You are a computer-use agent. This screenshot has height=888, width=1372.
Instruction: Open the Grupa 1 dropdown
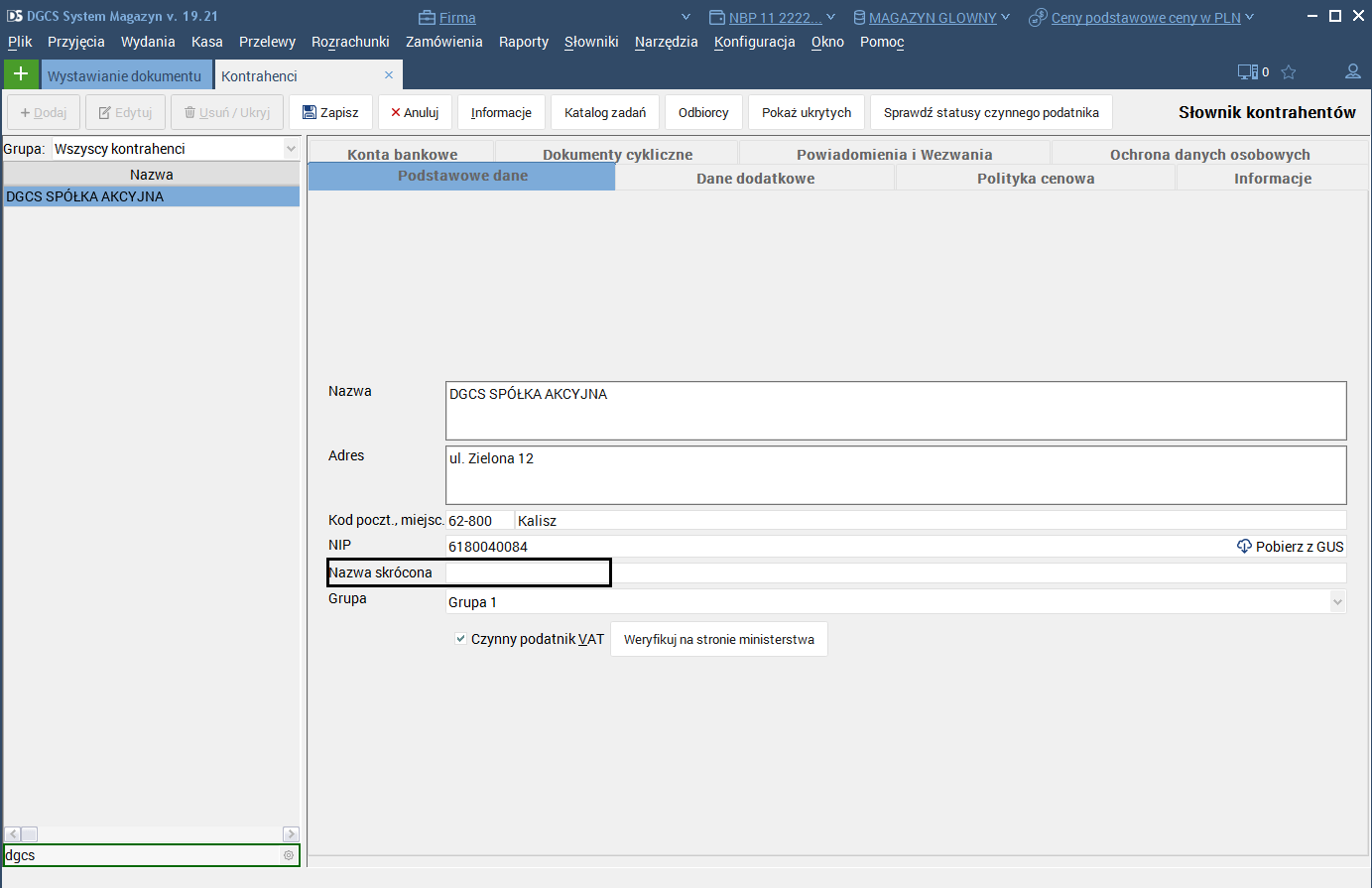(x=896, y=601)
